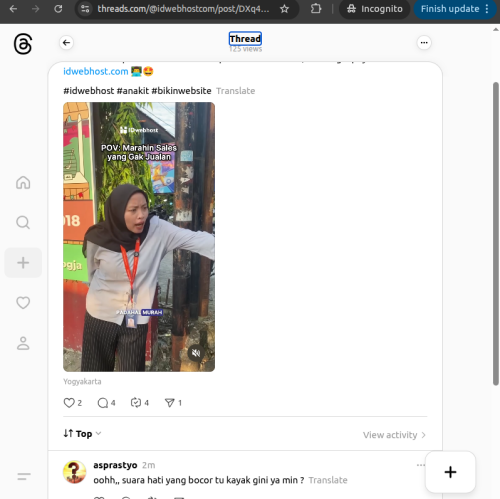The image size is (500, 499).
Task: Open the Yogyakarta location tag
Action: 82,381
